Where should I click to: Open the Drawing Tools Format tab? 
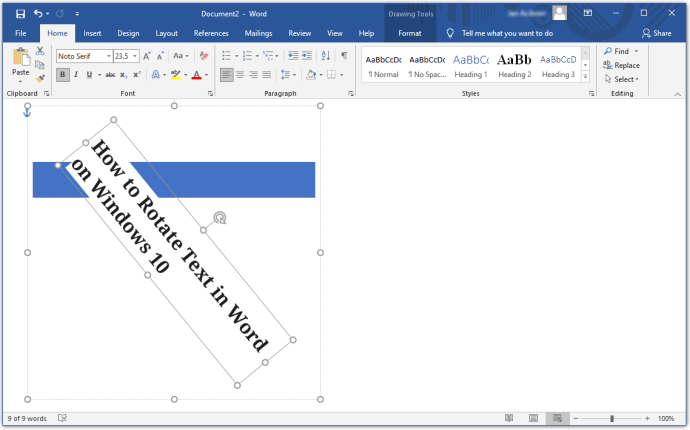click(410, 33)
